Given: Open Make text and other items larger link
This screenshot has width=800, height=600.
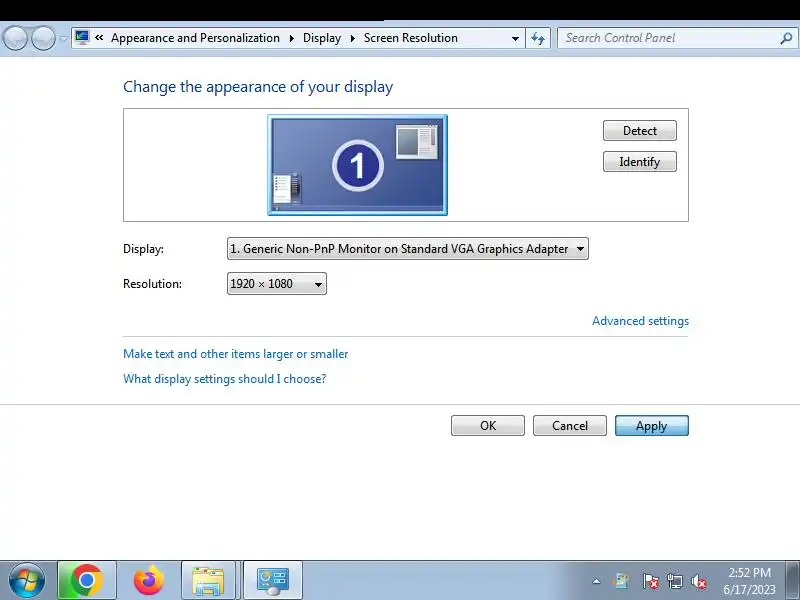Looking at the screenshot, I should 236,354.
